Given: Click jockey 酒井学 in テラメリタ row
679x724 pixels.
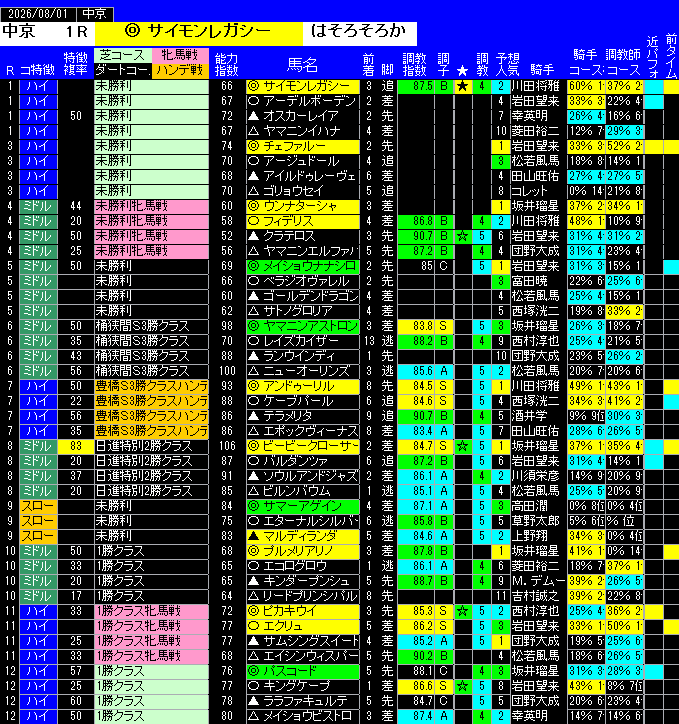Looking at the screenshot, I should coord(538,416).
